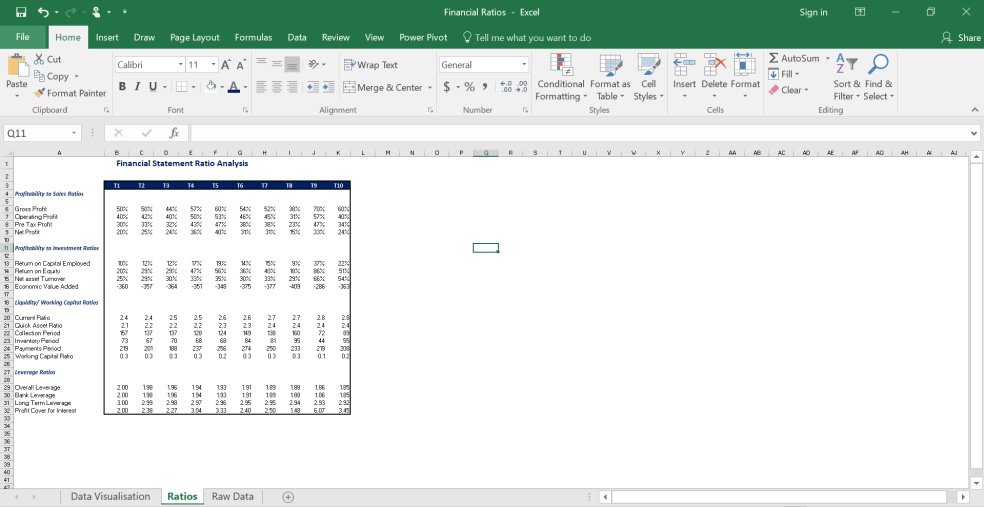Image resolution: width=984 pixels, height=507 pixels.
Task: Click Decrease Decimal icon
Action: [x=521, y=87]
